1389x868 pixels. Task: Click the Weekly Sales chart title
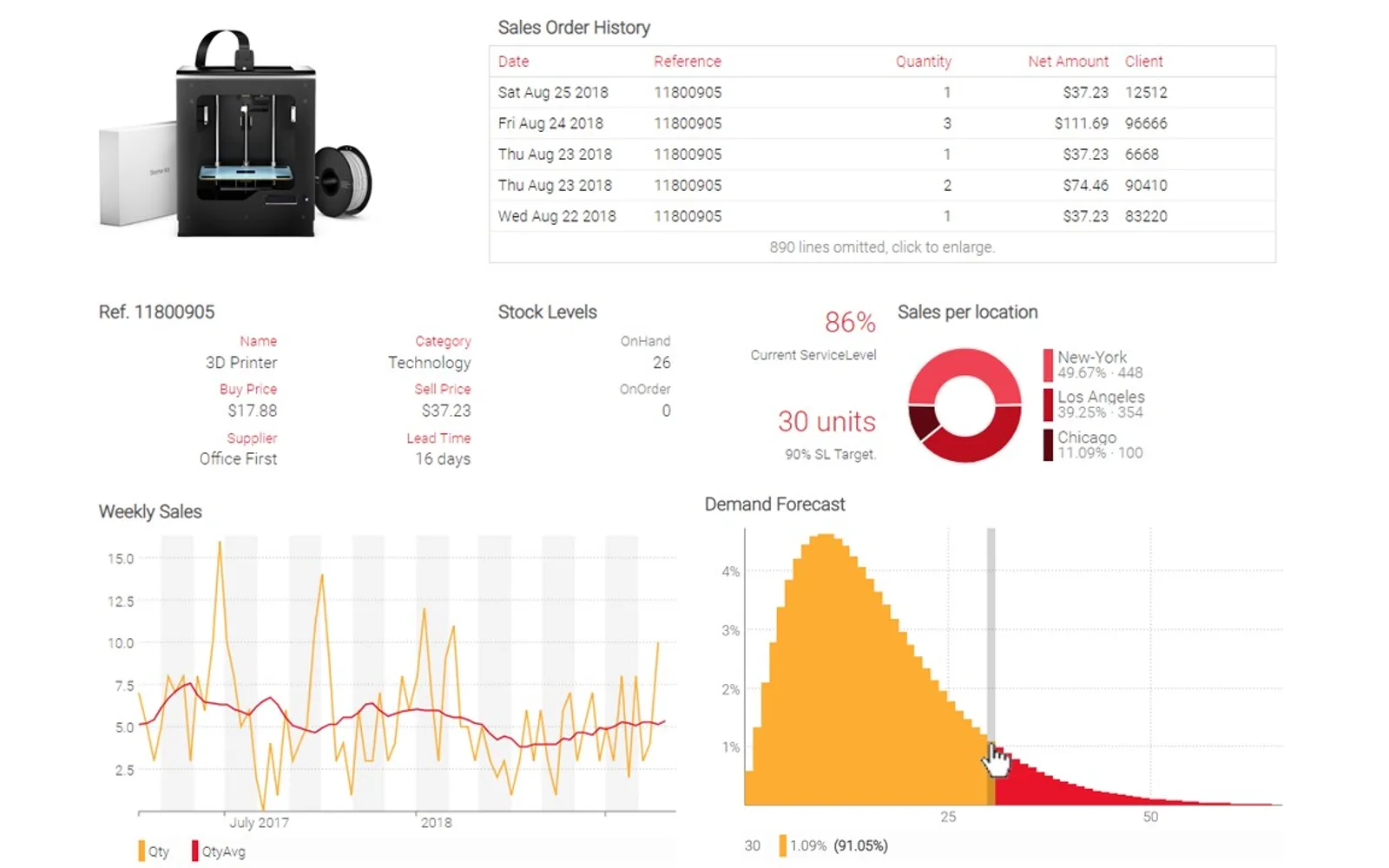(150, 511)
